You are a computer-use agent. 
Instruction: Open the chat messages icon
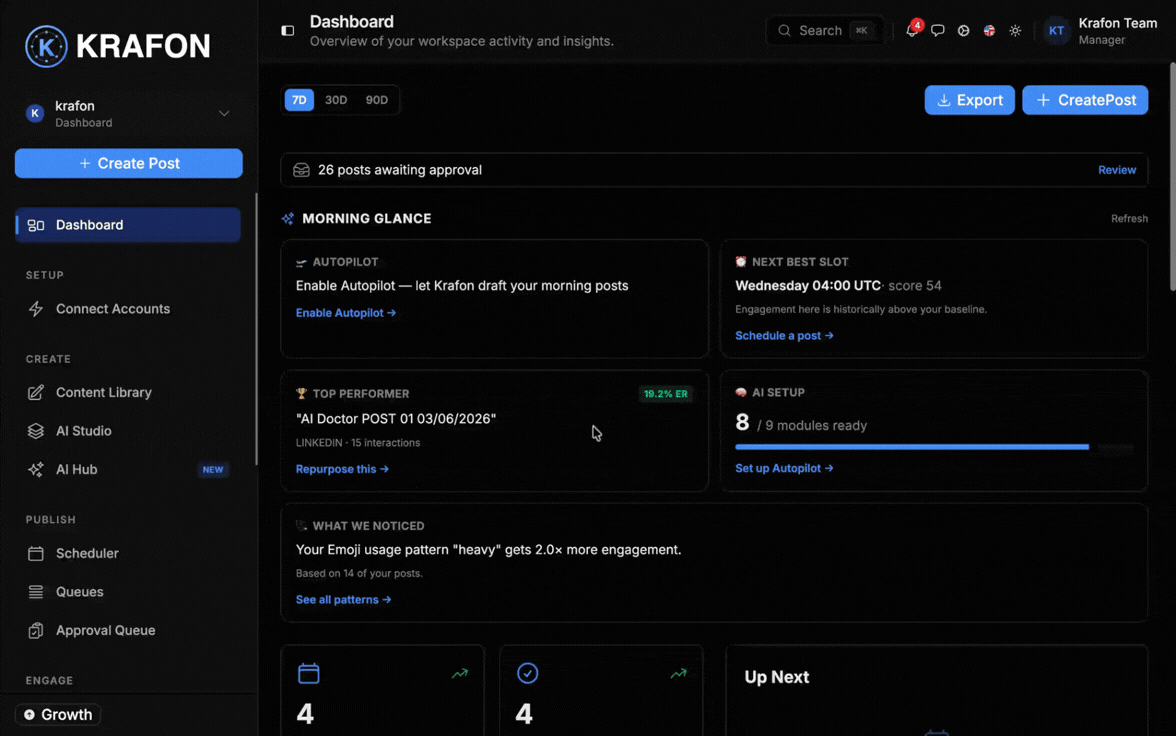click(x=938, y=31)
